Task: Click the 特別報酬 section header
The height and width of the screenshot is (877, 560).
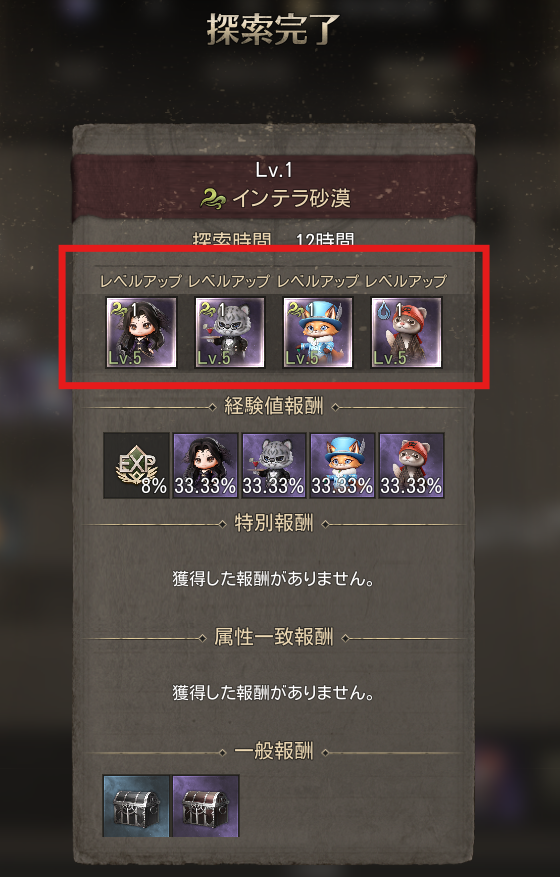Action: point(274,523)
